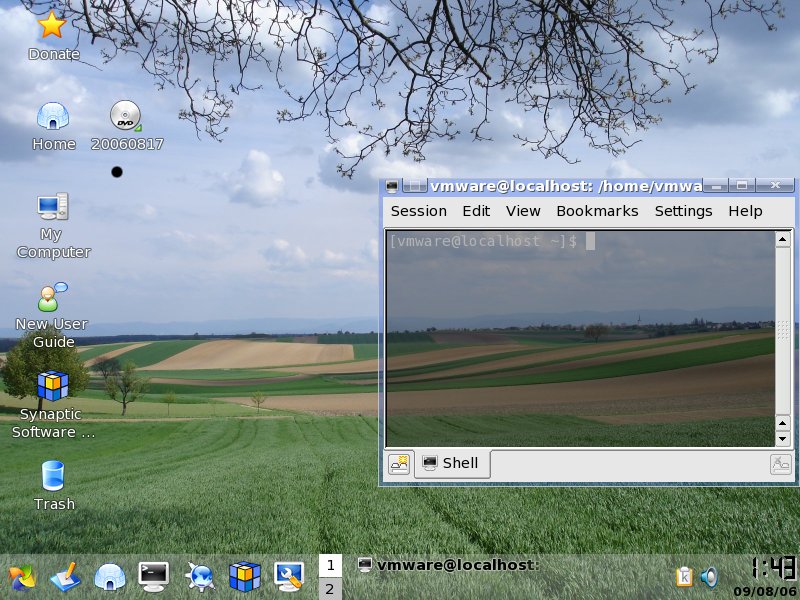This screenshot has height=600, width=800.
Task: Open the Donate star desktop icon
Action: coord(52,25)
